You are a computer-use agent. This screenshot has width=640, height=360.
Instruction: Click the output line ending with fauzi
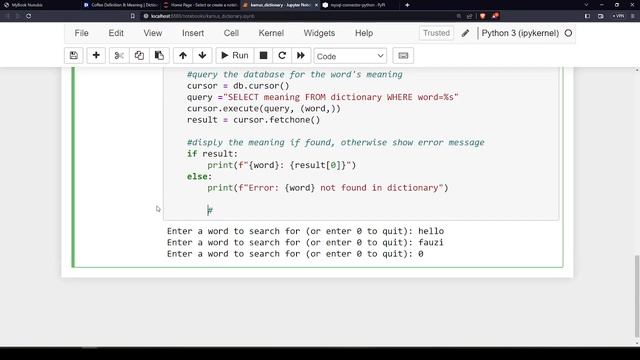point(305,242)
